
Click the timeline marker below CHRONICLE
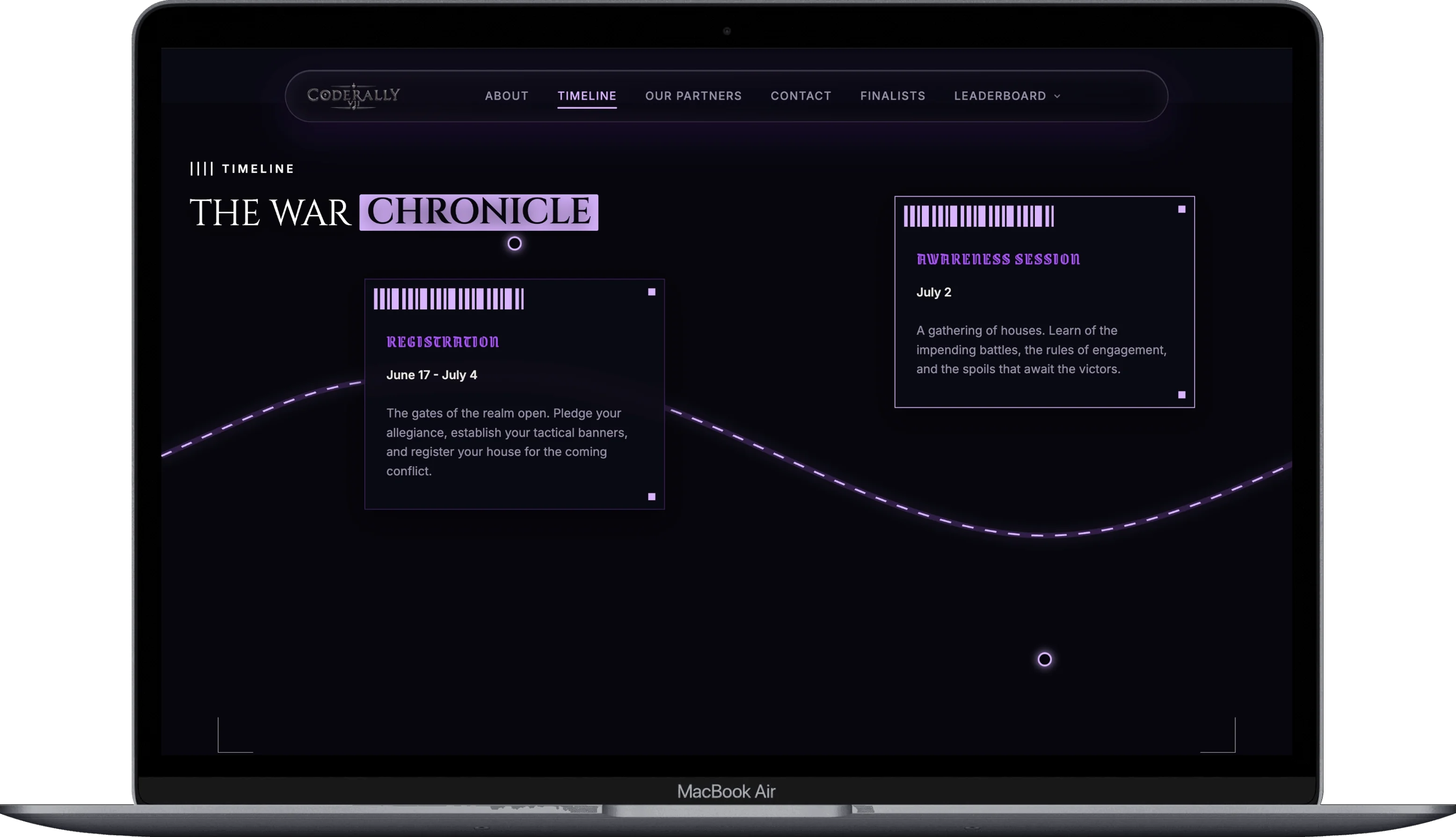tap(515, 244)
